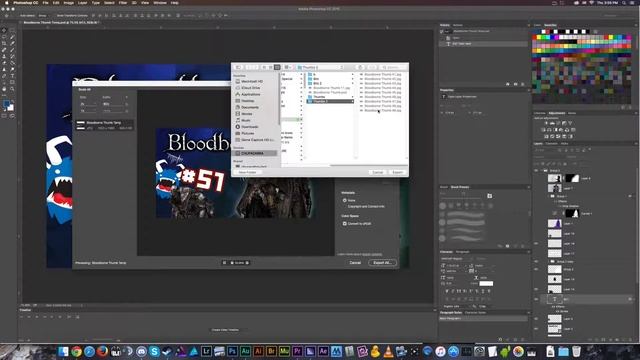640x360 pixels.
Task: Click the foreground color swatch
Action: [6, 104]
